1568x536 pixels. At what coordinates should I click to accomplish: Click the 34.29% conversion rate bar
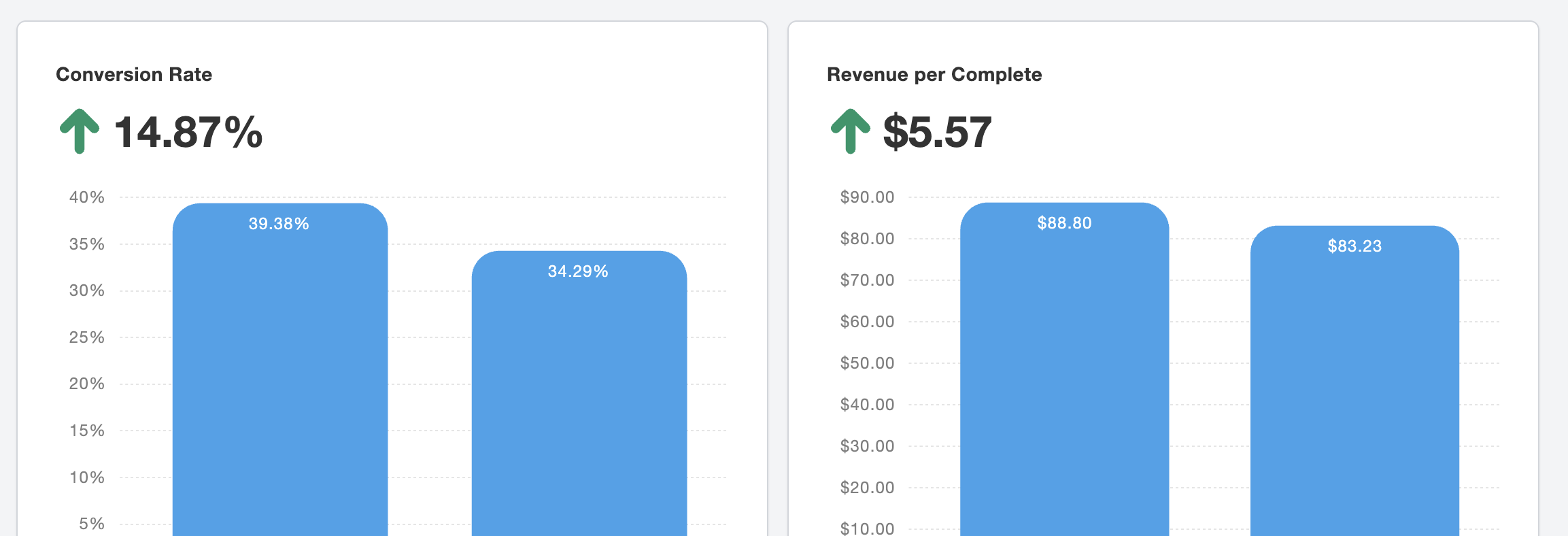[x=579, y=395]
